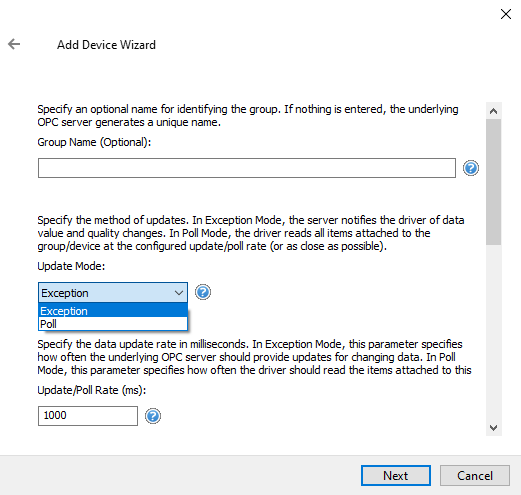Focus the Group Name (Optional) text box
This screenshot has height=495, width=521.
pyautogui.click(x=247, y=168)
